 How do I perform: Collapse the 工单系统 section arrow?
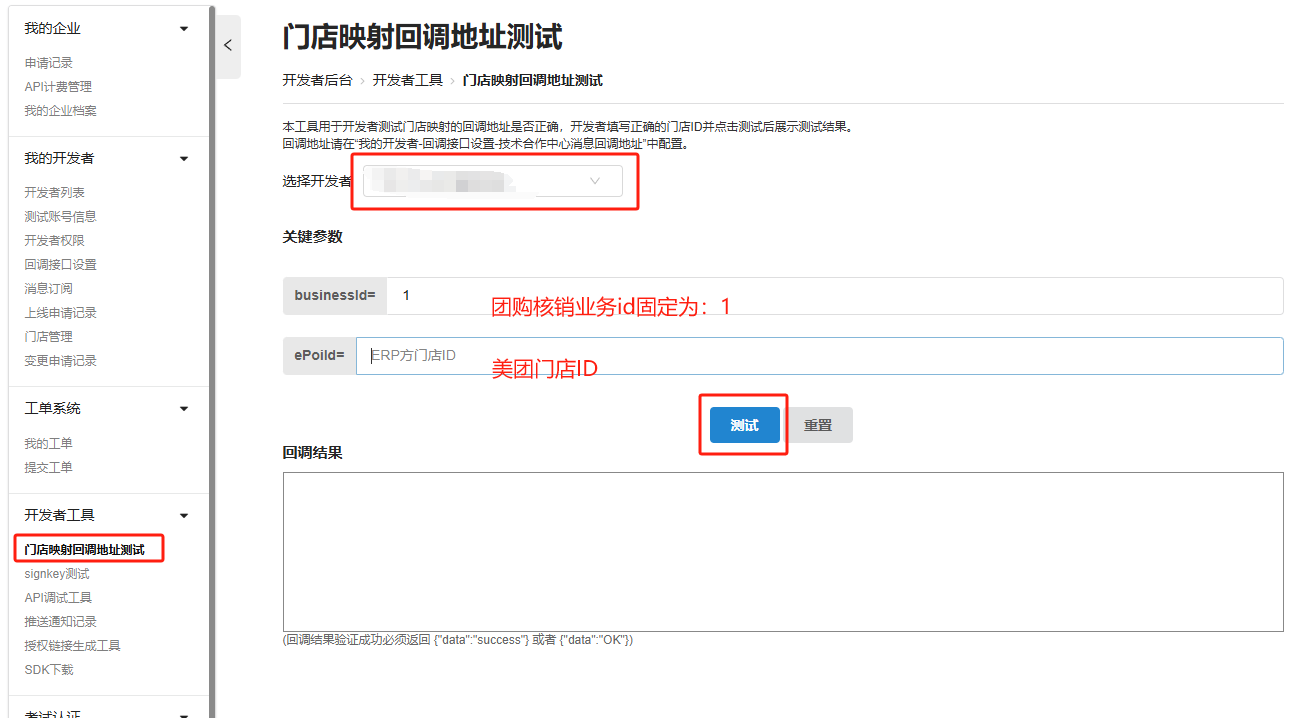point(184,409)
